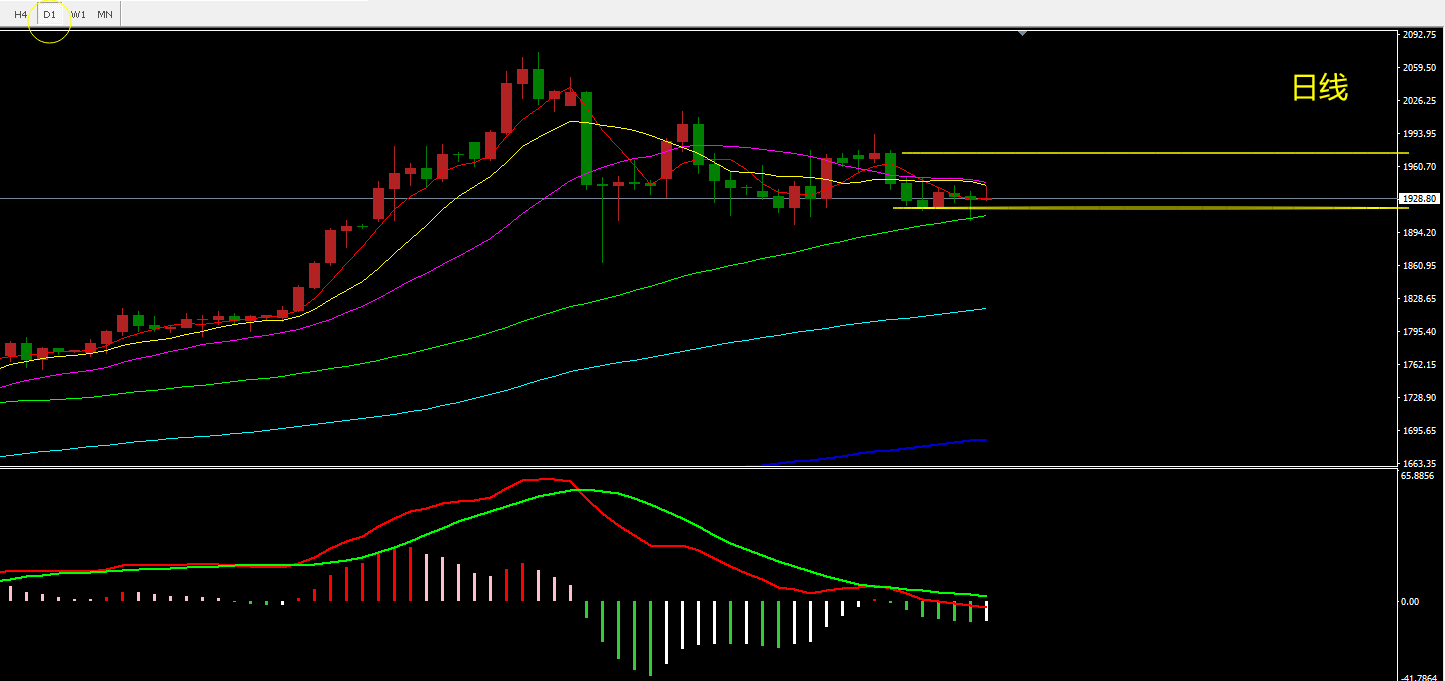Click price axis value 2092.75
The width and height of the screenshot is (1445, 681).
[1420, 34]
